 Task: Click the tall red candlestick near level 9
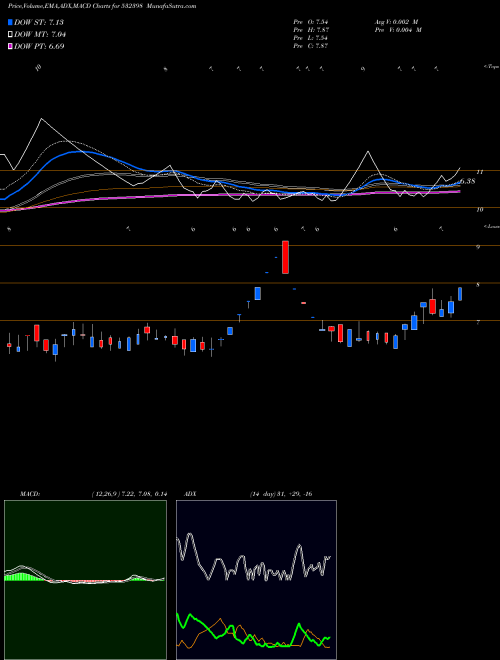click(285, 257)
